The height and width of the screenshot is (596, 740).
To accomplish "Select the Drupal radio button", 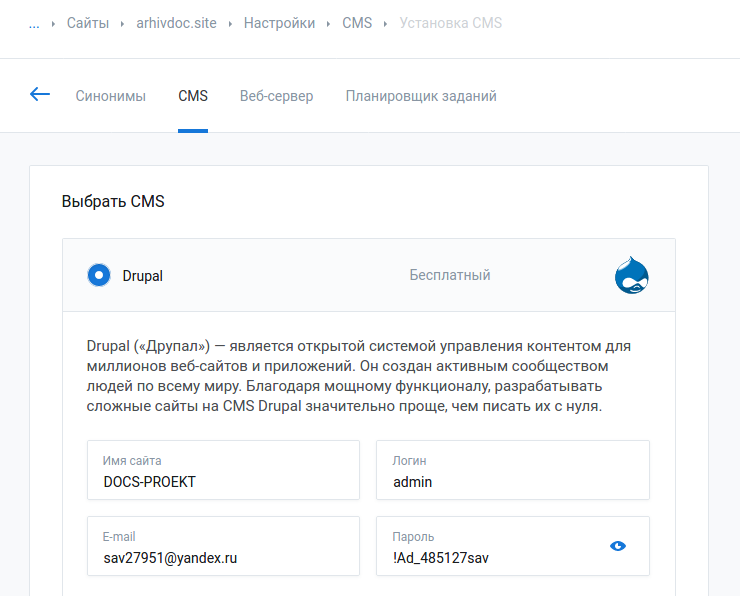I will click(x=99, y=275).
